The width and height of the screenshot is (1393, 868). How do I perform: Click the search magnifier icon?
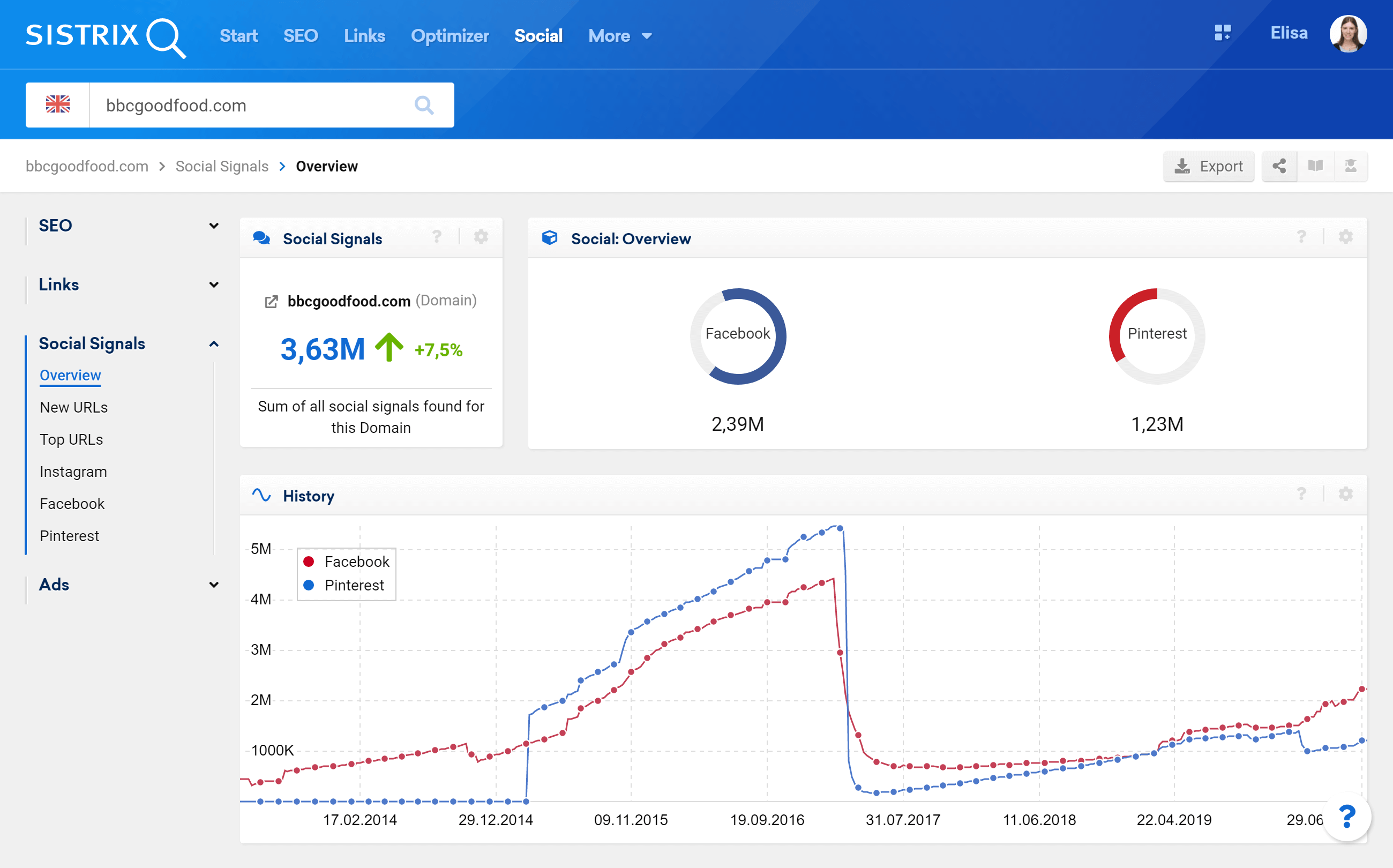click(x=424, y=105)
